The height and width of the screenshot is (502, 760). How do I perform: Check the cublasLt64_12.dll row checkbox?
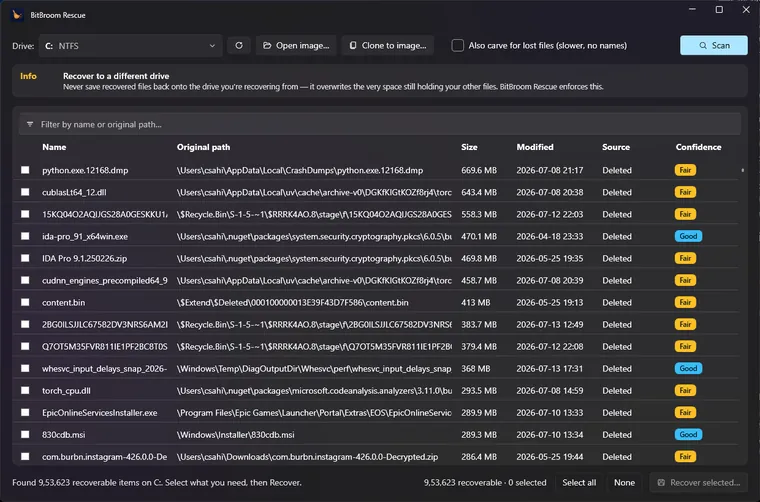[25, 192]
